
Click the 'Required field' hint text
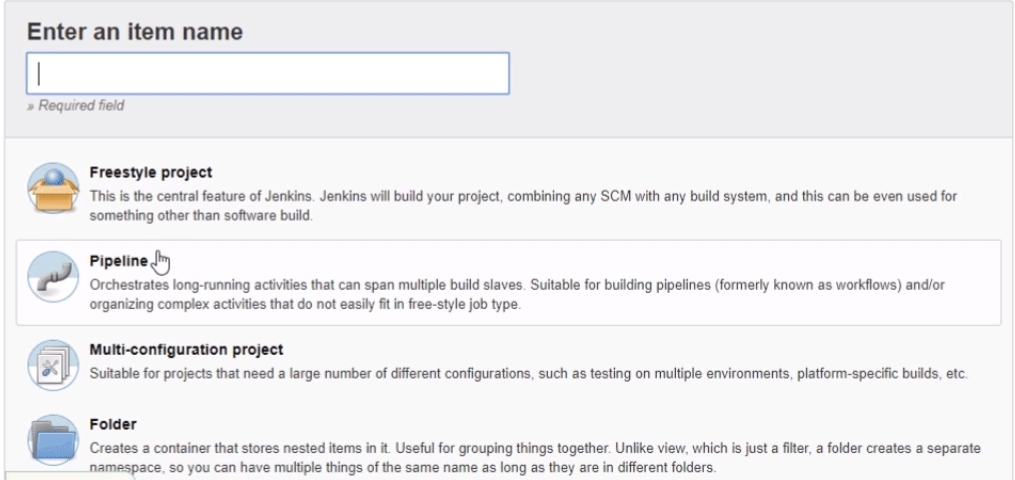pyautogui.click(x=75, y=105)
